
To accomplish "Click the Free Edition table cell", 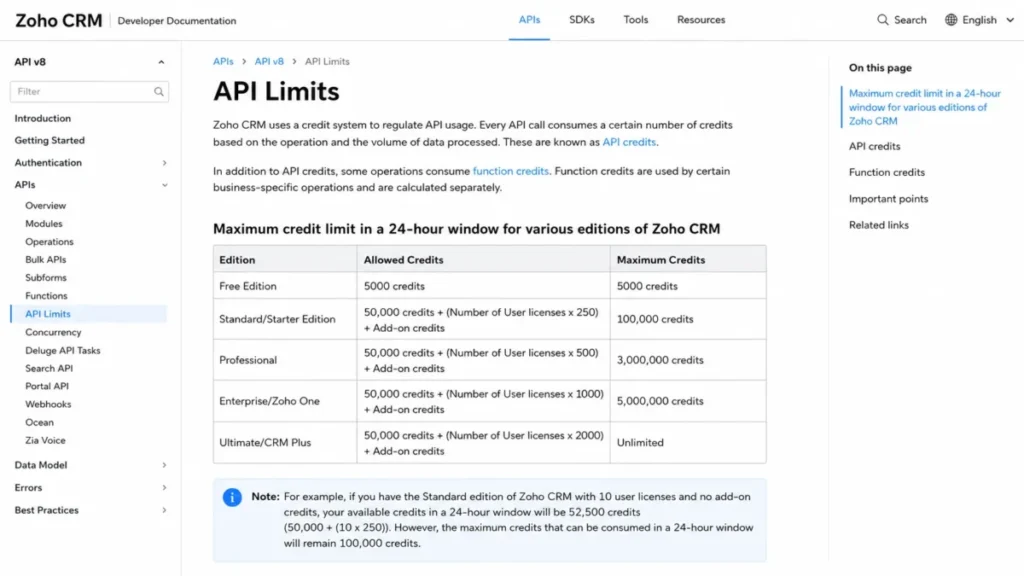I will coord(285,286).
